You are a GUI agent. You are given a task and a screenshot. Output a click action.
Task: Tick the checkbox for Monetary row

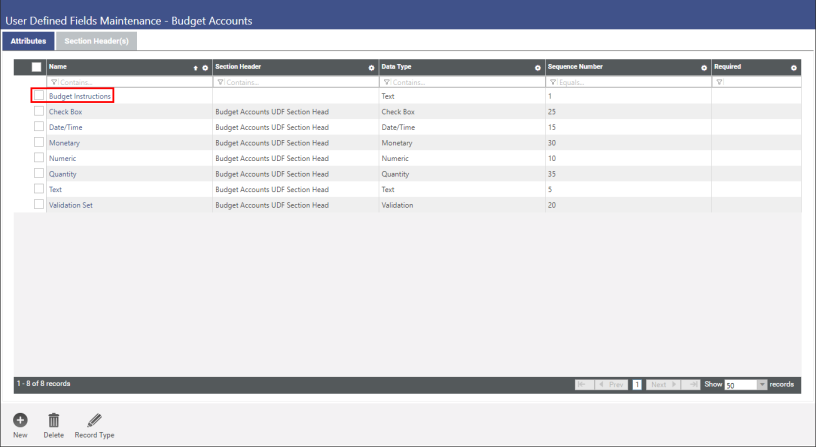pos(39,143)
